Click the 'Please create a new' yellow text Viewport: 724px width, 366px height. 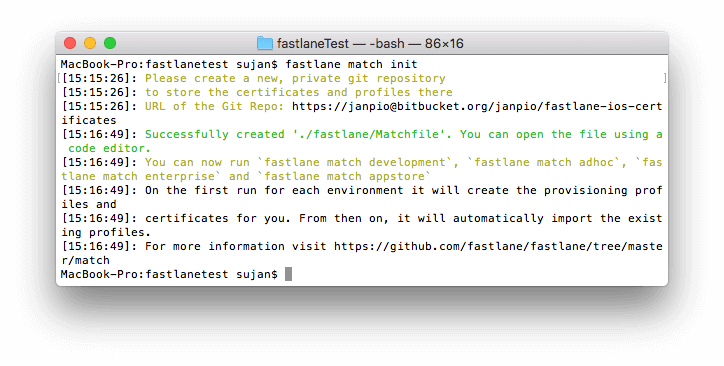(211, 78)
